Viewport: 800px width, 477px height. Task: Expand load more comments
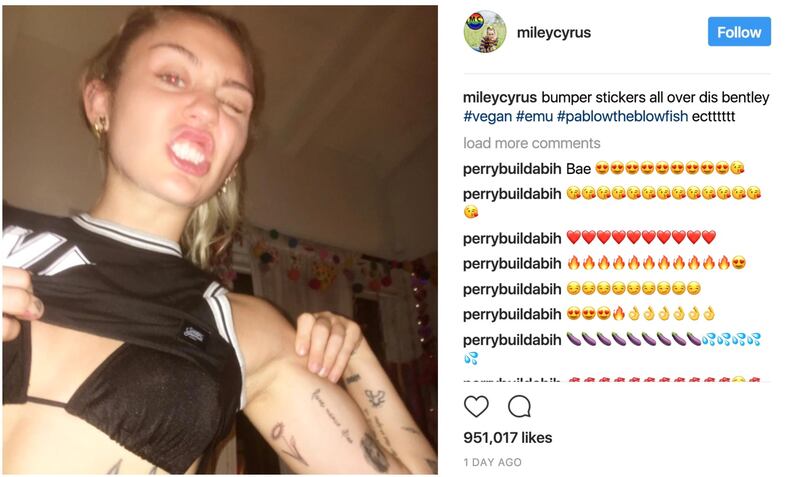click(532, 143)
